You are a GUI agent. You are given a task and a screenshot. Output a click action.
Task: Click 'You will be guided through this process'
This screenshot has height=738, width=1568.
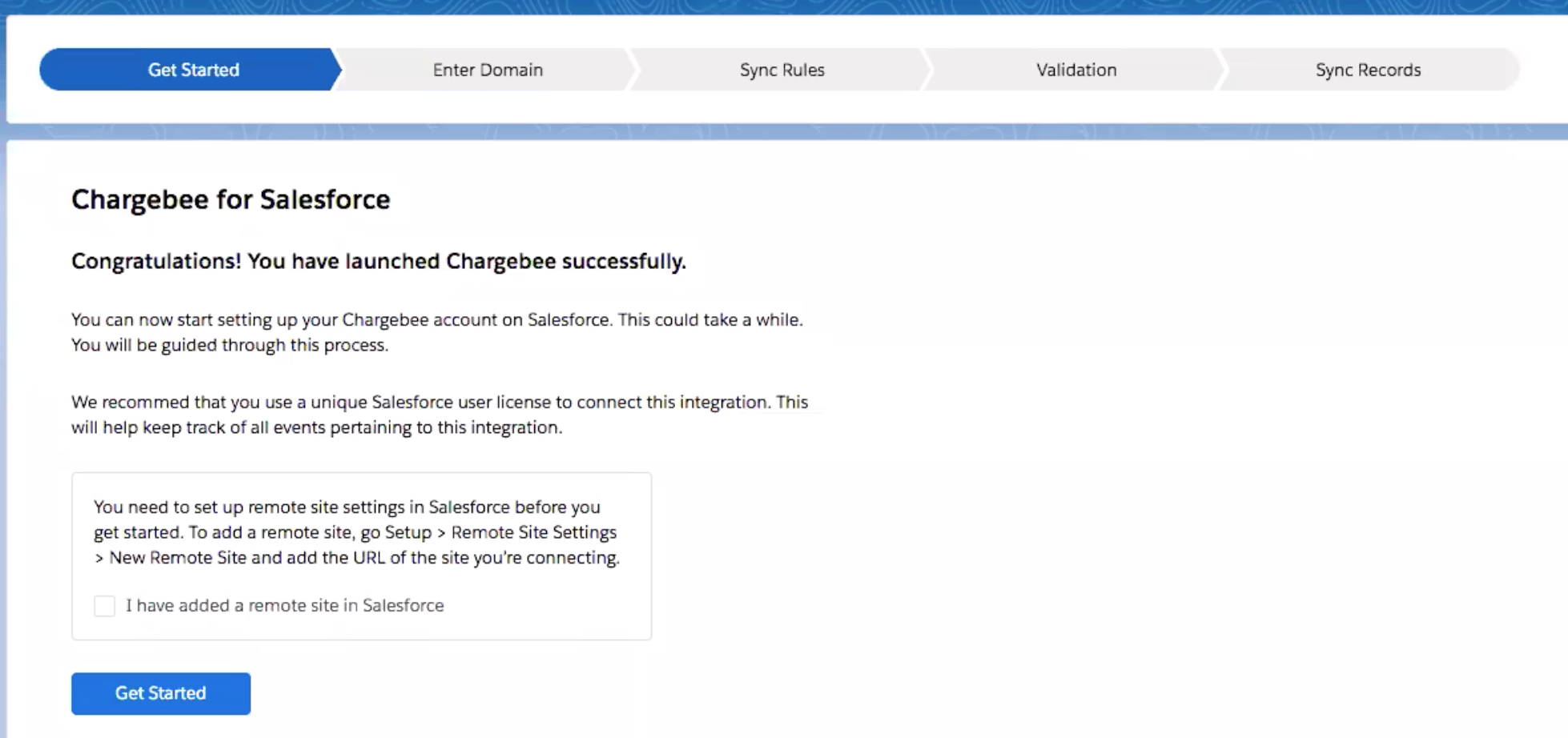230,346
